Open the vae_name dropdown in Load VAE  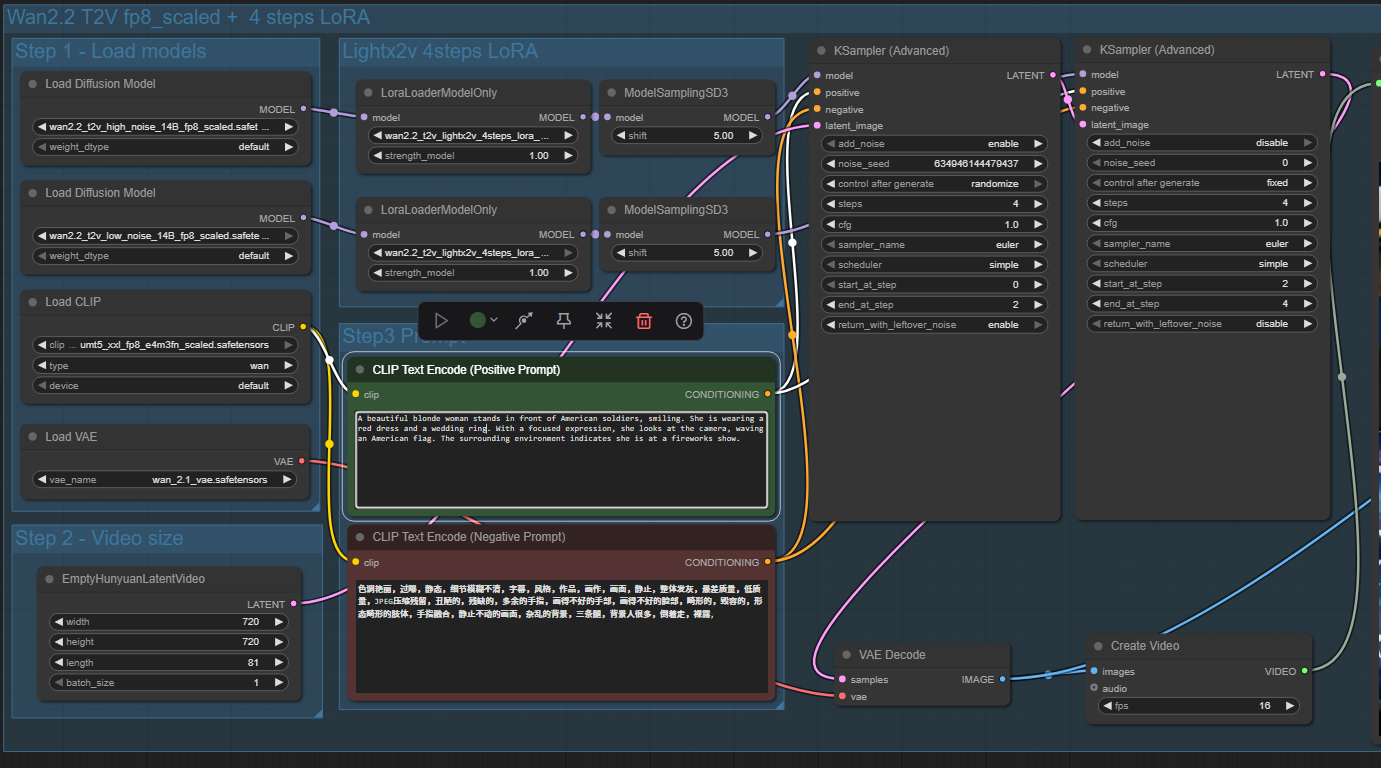pyautogui.click(x=165, y=480)
